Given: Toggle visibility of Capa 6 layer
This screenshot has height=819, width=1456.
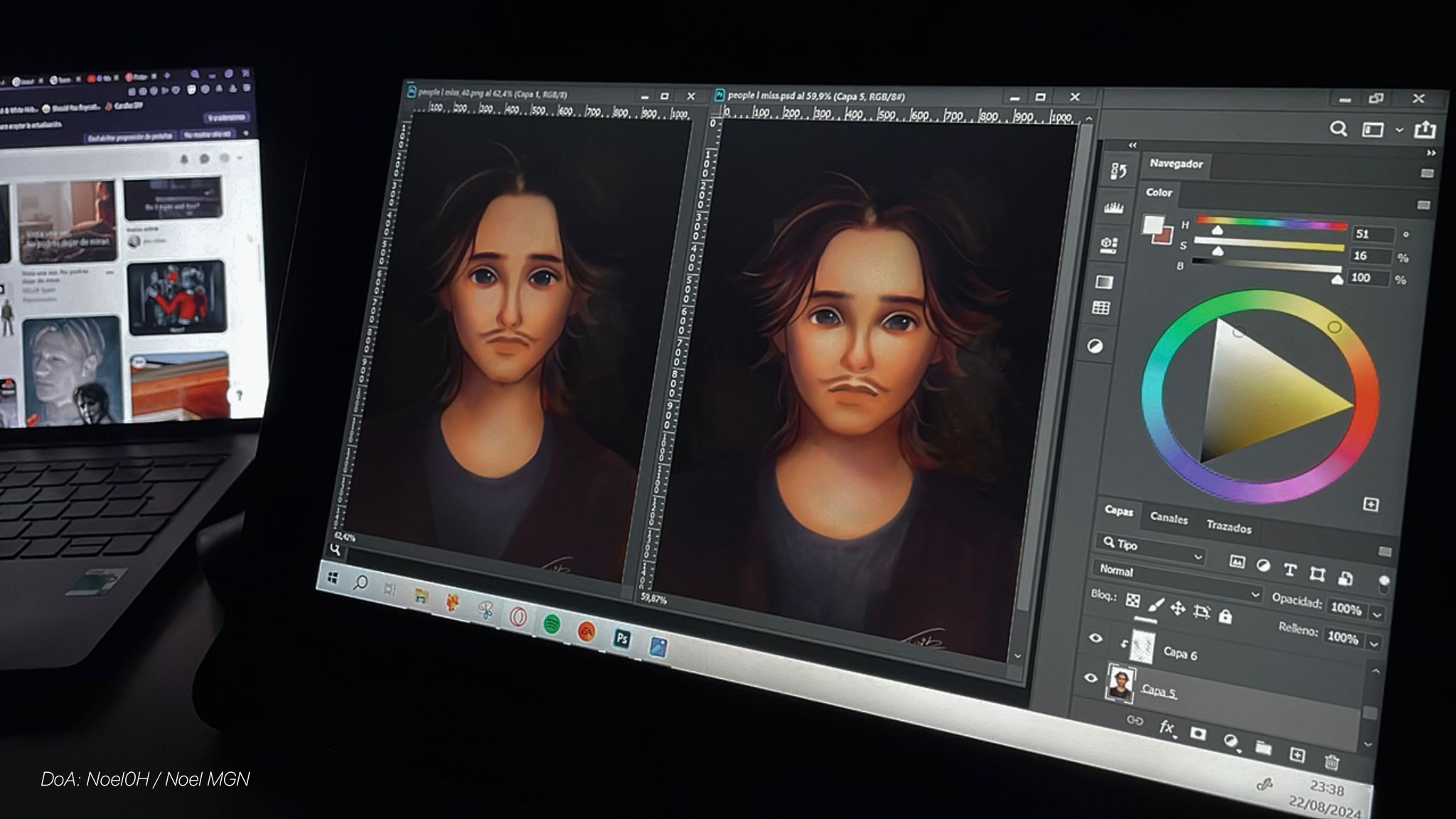Looking at the screenshot, I should (x=1096, y=638).
